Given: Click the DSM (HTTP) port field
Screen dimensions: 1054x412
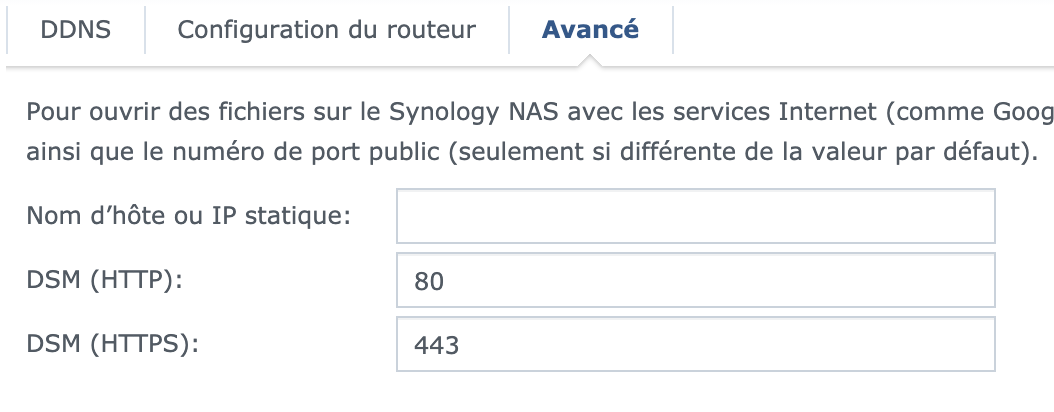Looking at the screenshot, I should click(x=695, y=281).
